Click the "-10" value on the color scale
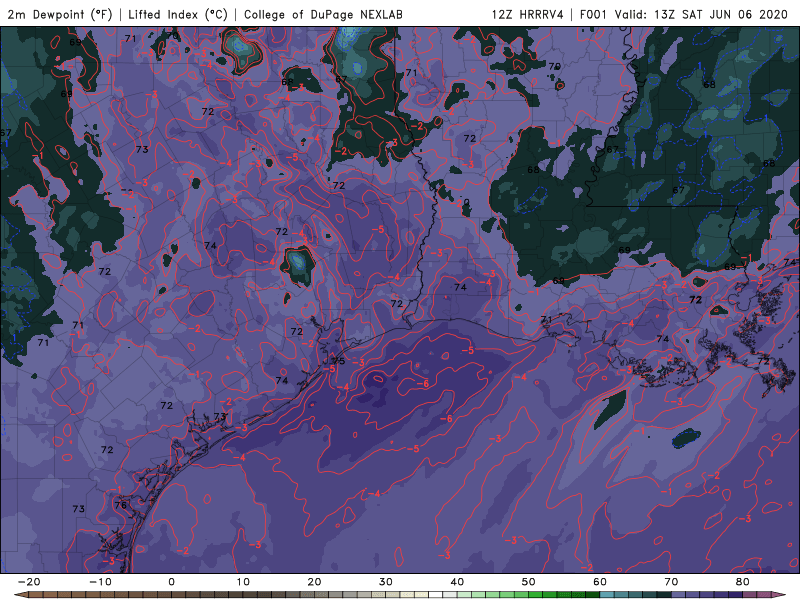800x600 pixels. (x=100, y=582)
